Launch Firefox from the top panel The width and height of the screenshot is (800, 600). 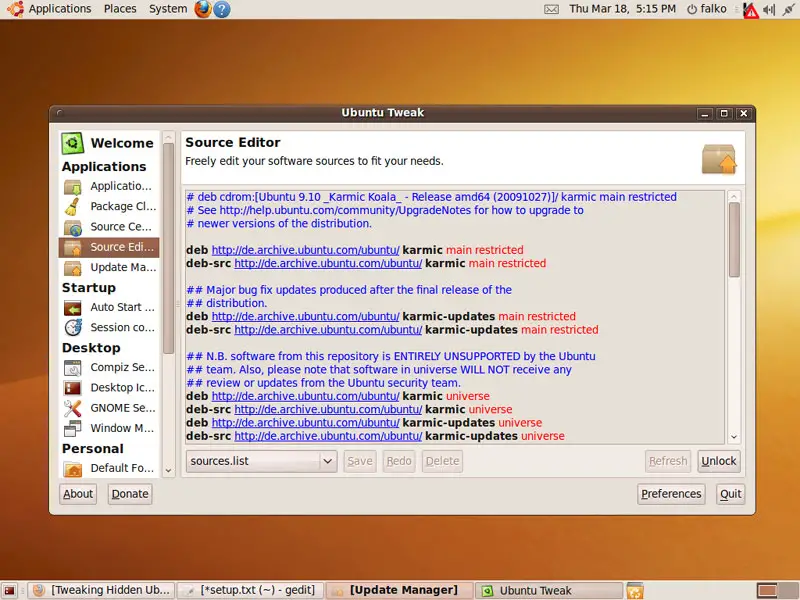(203, 9)
